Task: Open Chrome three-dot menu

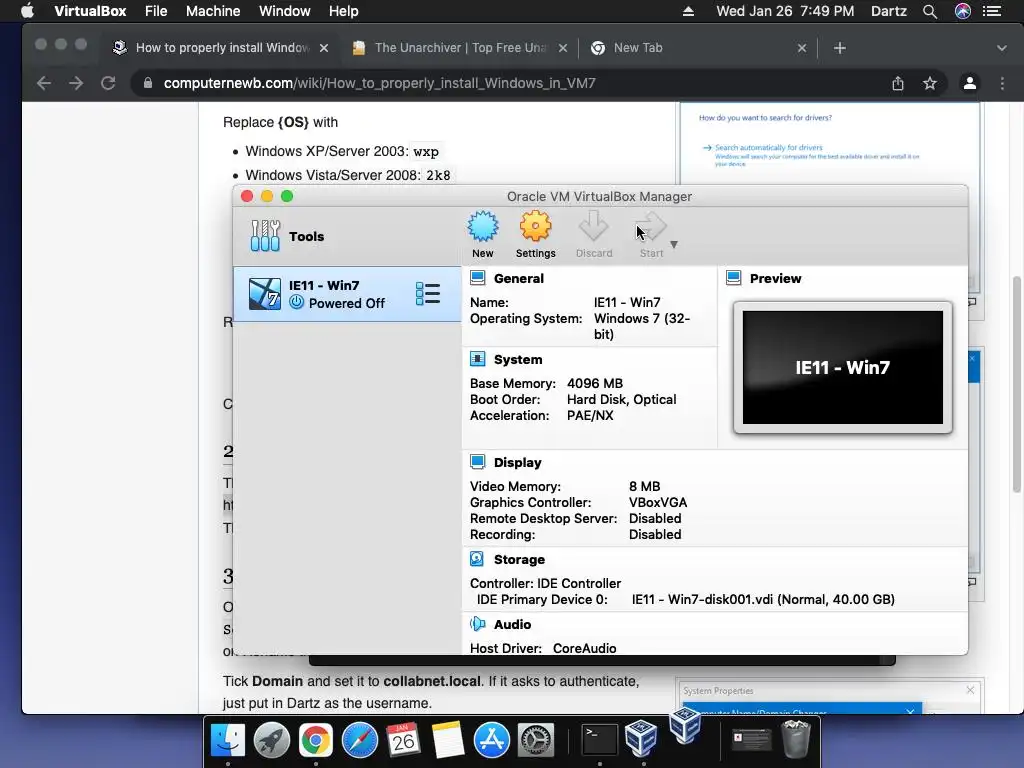Action: tap(1002, 83)
